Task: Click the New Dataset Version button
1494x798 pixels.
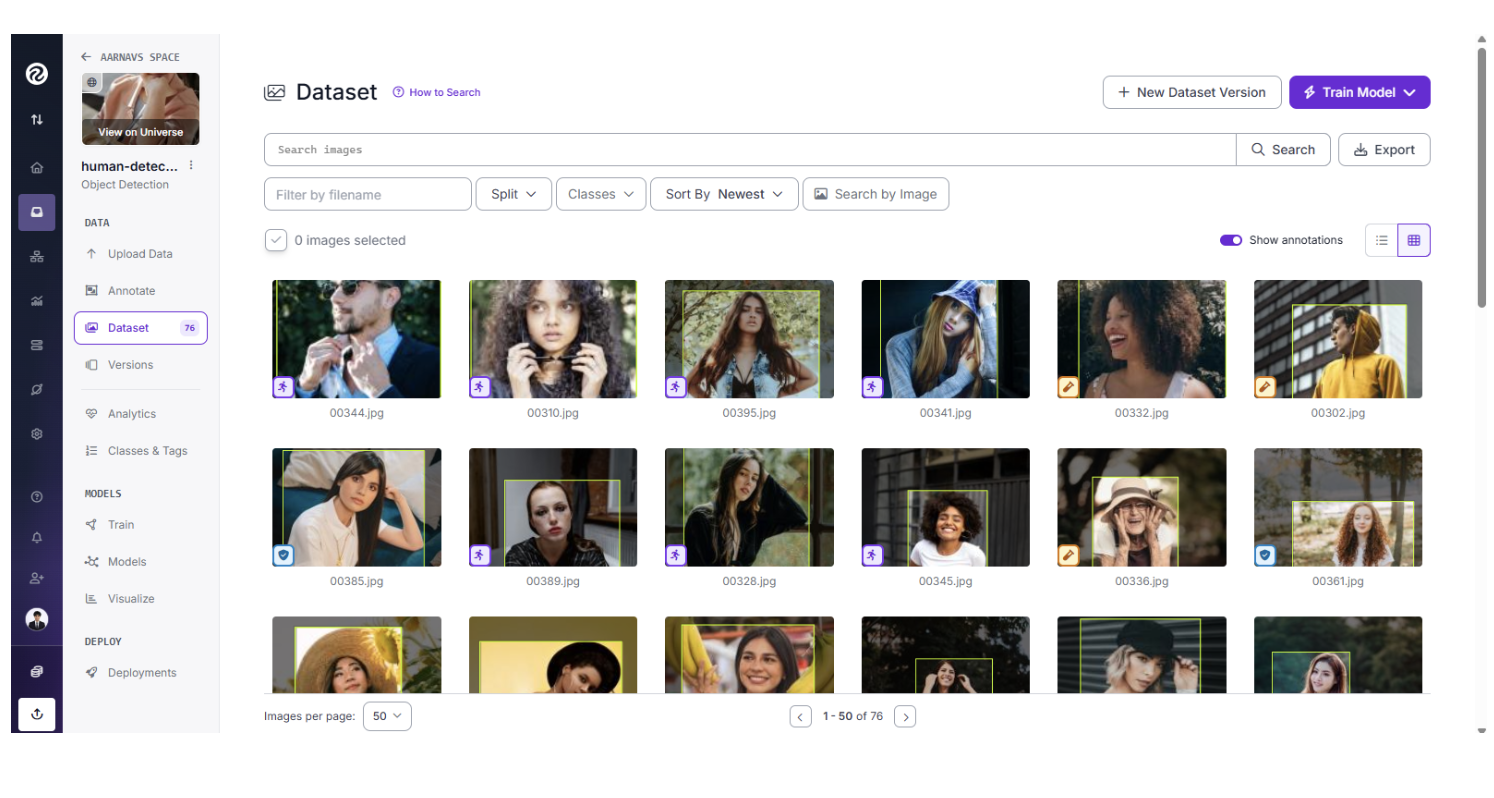Action: click(x=1191, y=92)
